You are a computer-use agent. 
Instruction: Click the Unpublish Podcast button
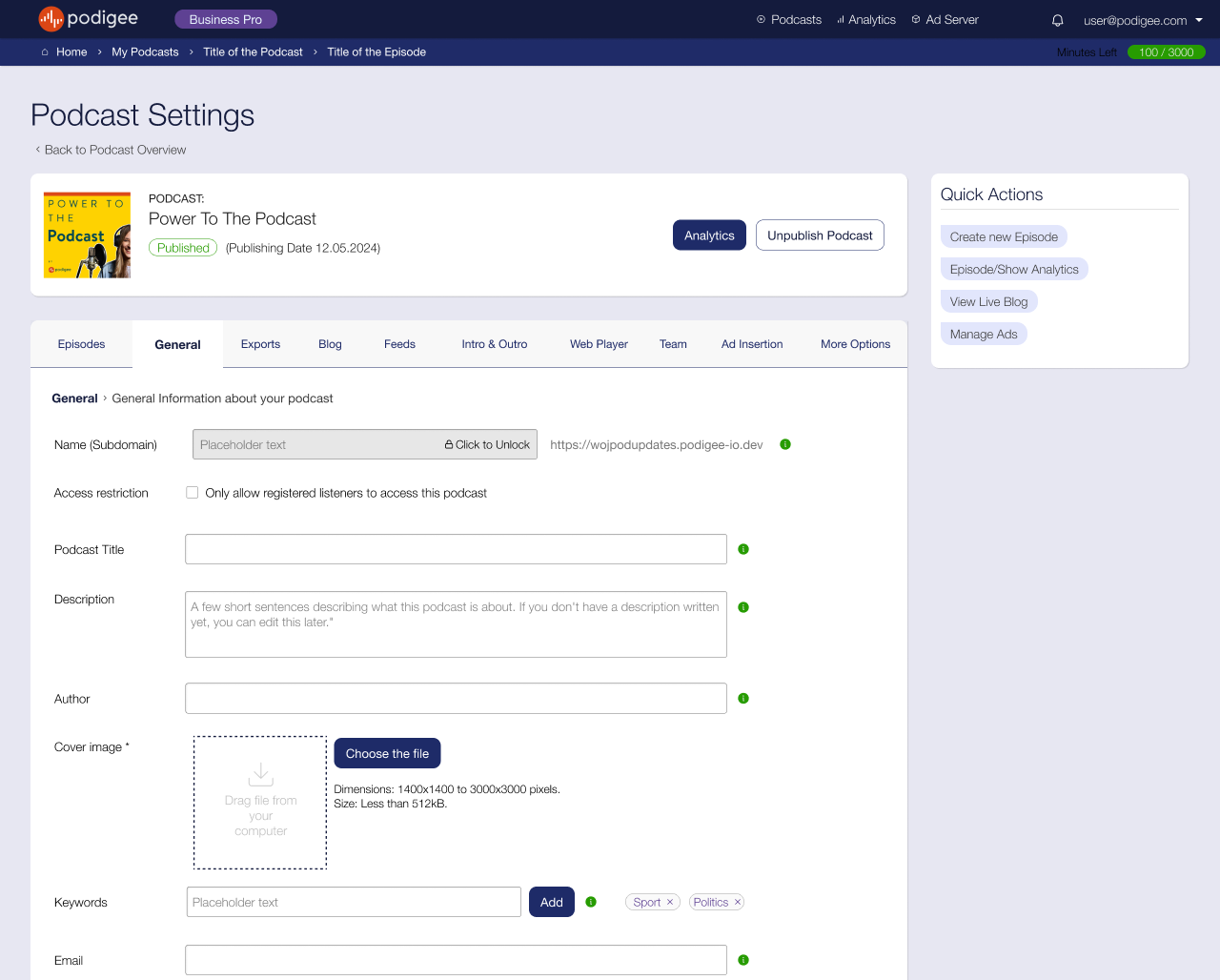coord(820,235)
